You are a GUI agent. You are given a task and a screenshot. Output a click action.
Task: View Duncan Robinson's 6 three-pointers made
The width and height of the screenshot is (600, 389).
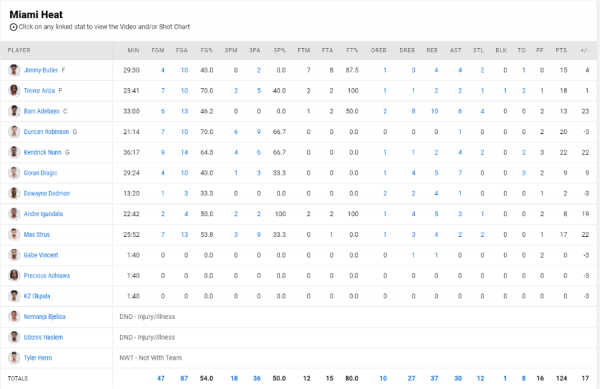click(x=236, y=132)
